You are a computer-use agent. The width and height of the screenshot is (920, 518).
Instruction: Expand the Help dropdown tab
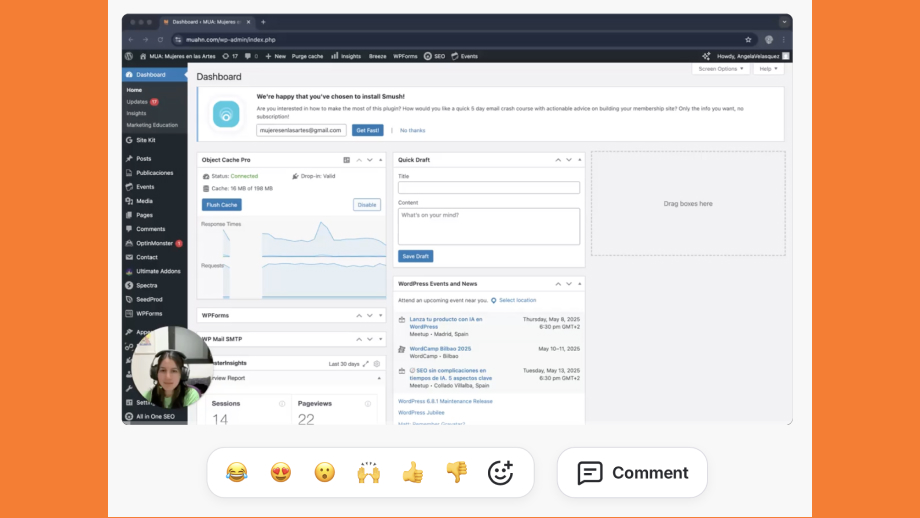[768, 69]
